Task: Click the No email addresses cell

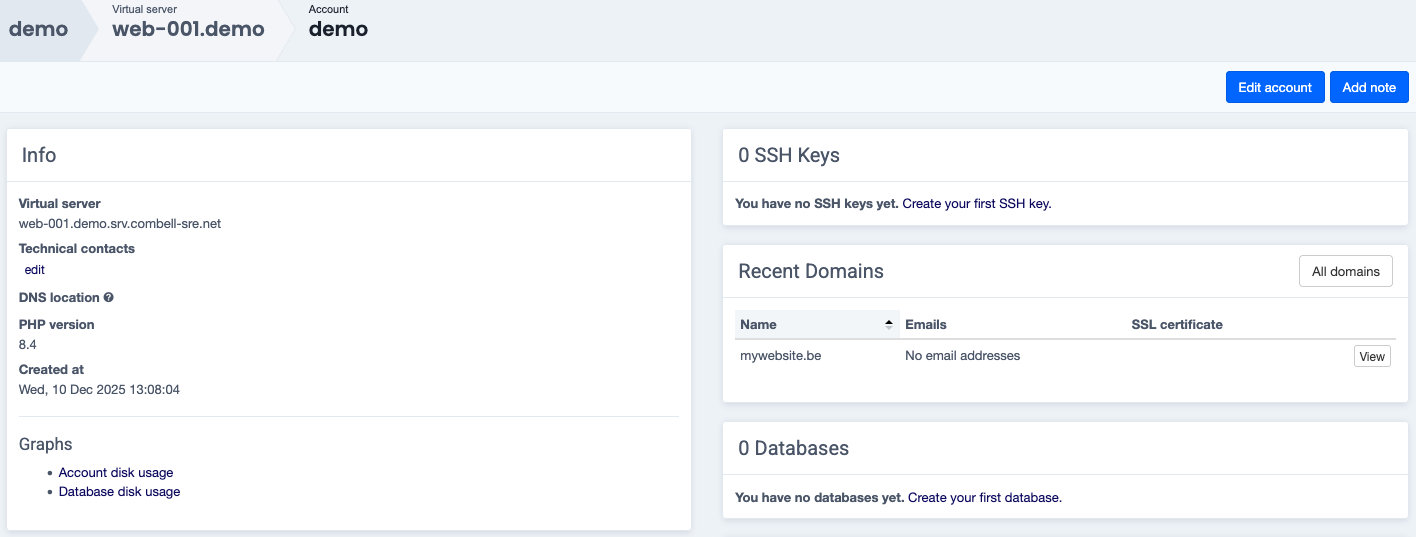Action: point(962,356)
